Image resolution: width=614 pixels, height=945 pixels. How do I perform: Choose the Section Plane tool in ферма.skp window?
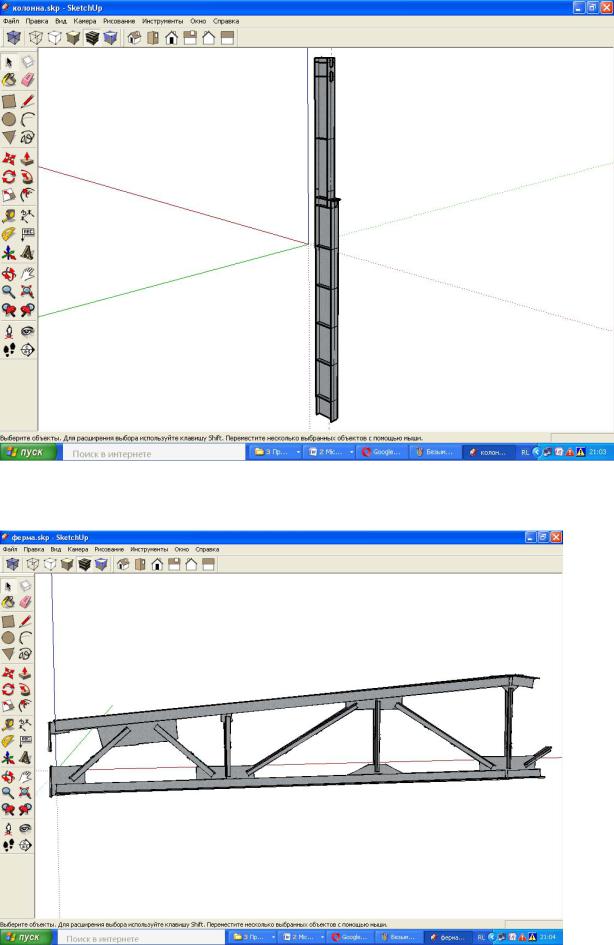[x=25, y=845]
